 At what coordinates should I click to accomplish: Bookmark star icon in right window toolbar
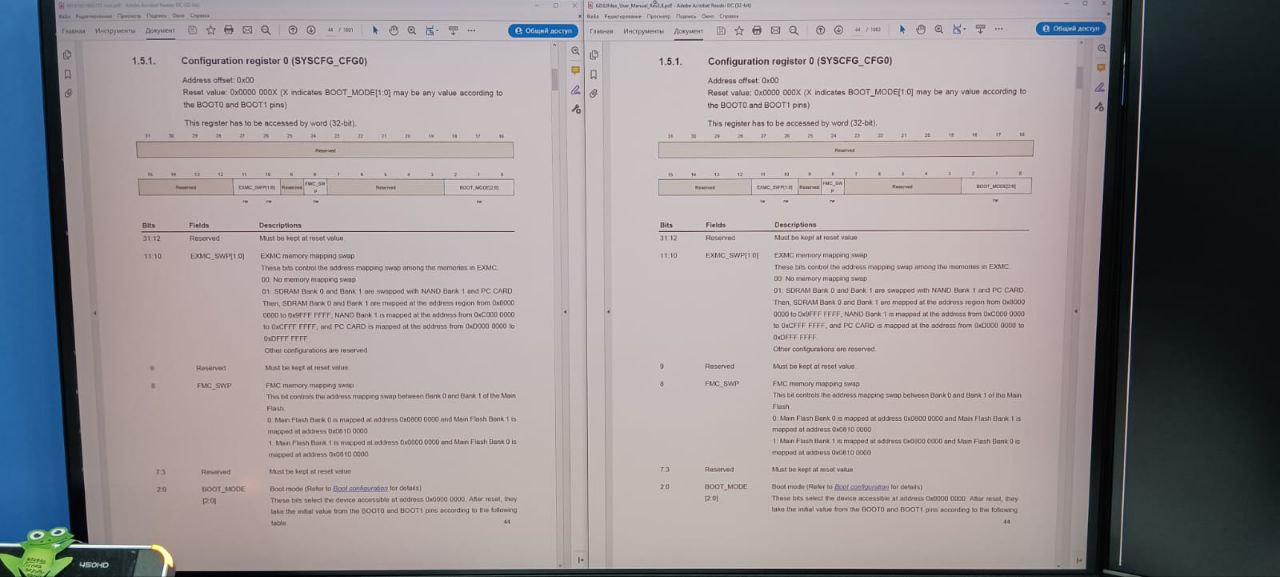tap(739, 30)
